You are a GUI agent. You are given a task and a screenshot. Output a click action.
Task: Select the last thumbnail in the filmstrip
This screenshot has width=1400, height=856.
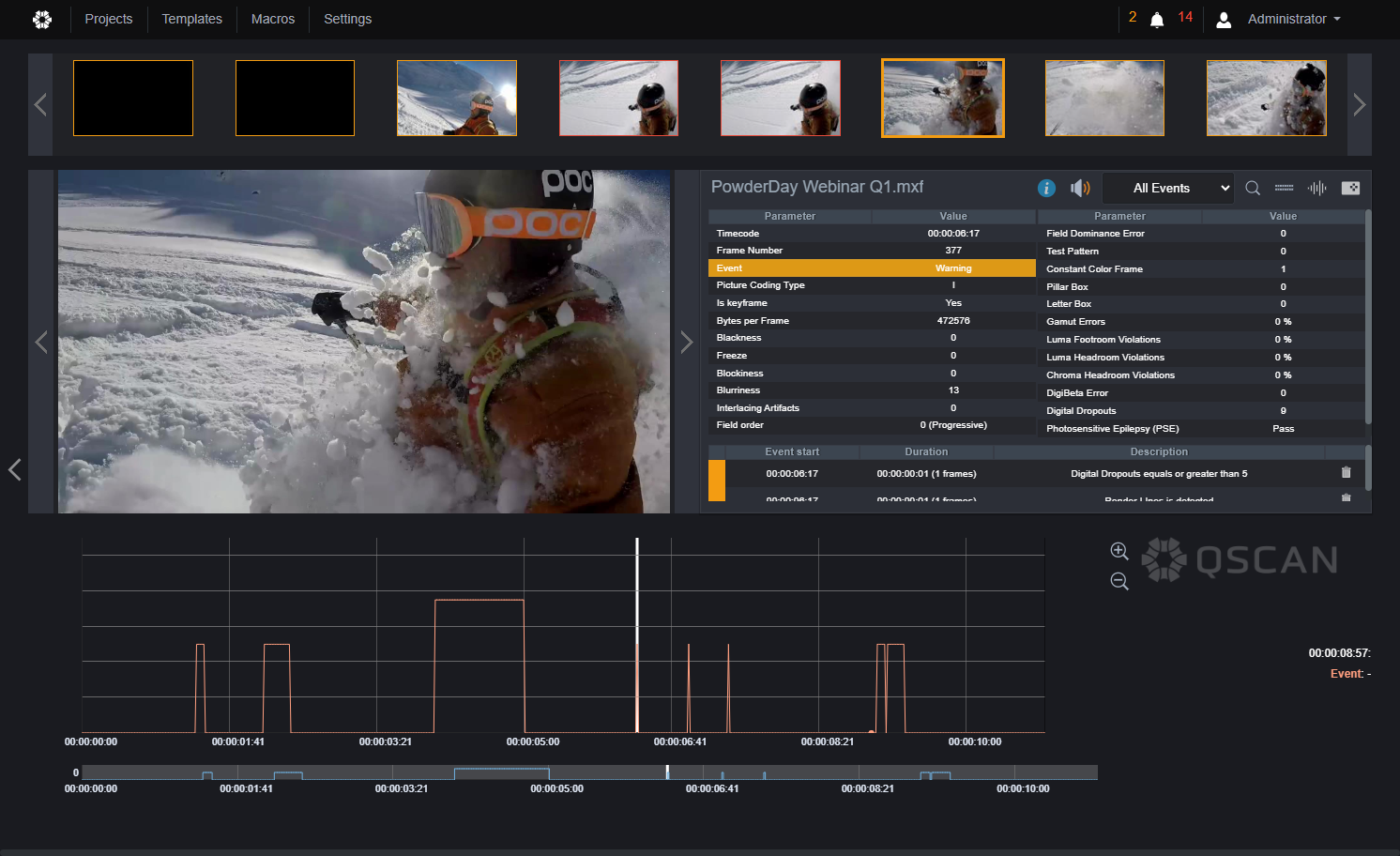click(x=1267, y=99)
